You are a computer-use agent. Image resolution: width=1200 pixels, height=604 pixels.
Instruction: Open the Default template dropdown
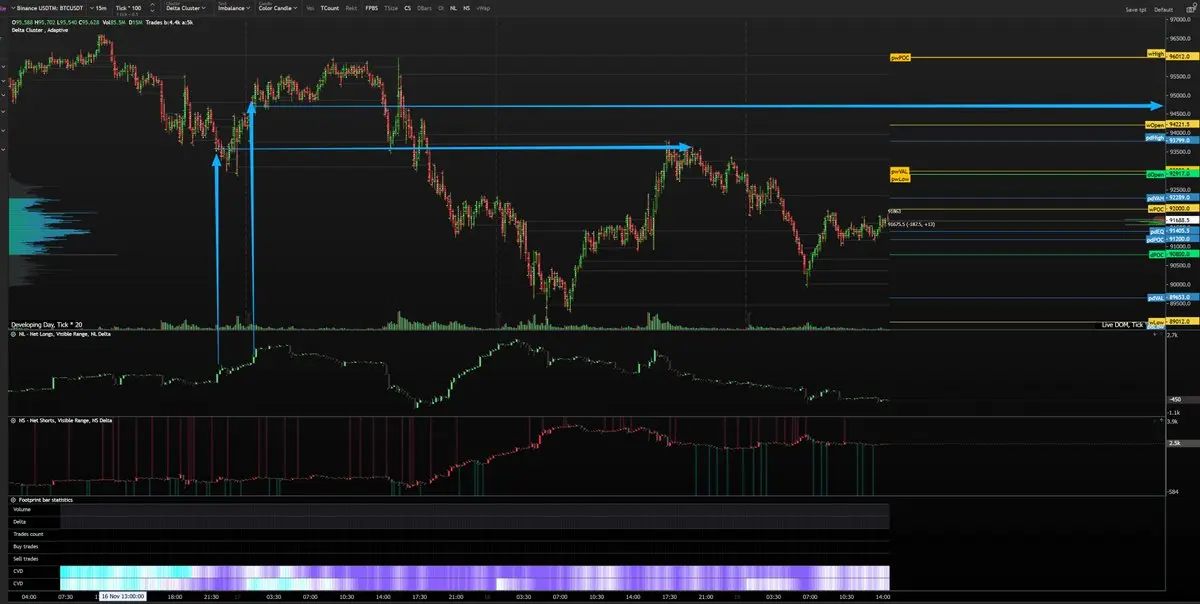click(x=1163, y=8)
